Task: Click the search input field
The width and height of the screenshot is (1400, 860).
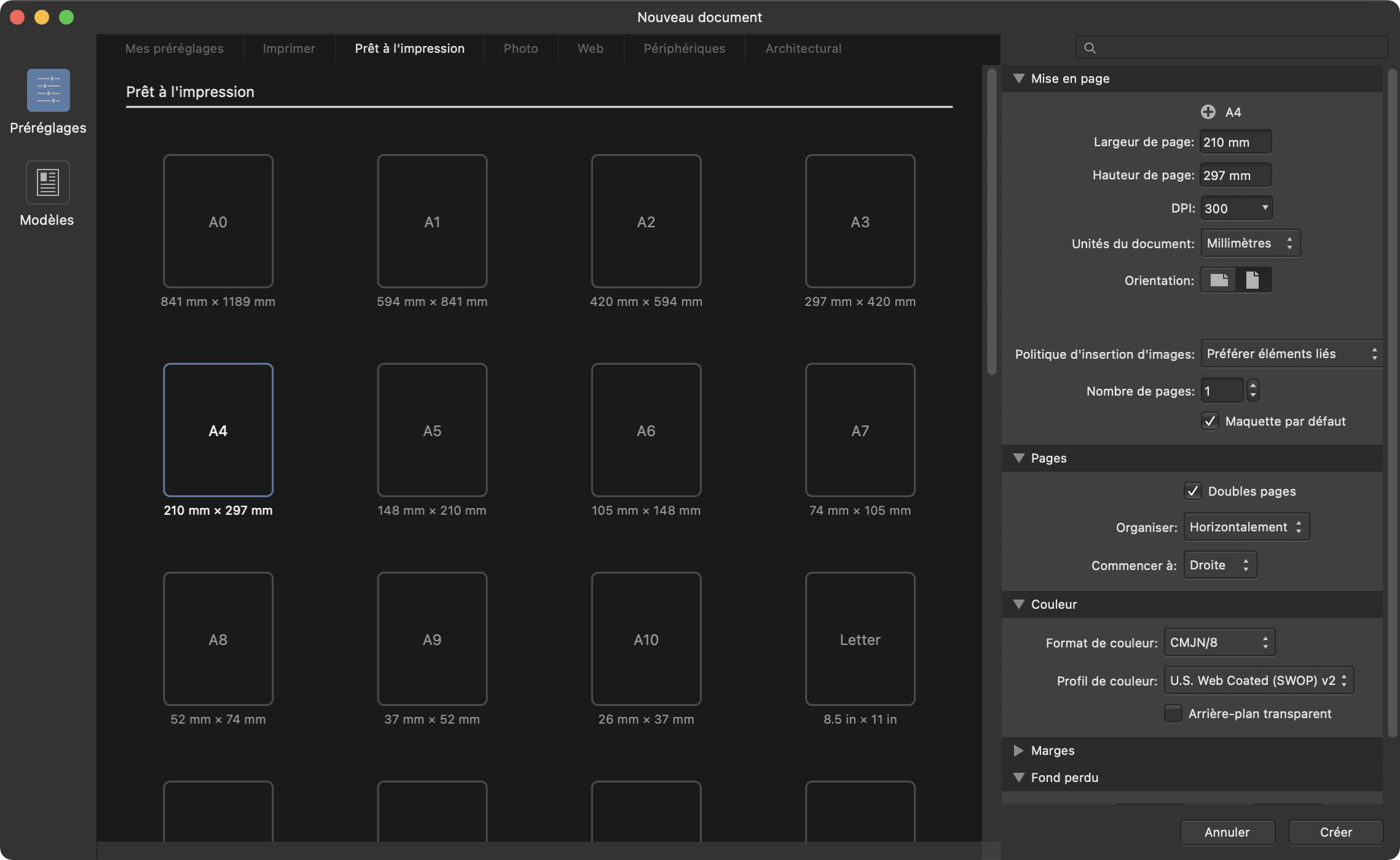Action: point(1232,48)
